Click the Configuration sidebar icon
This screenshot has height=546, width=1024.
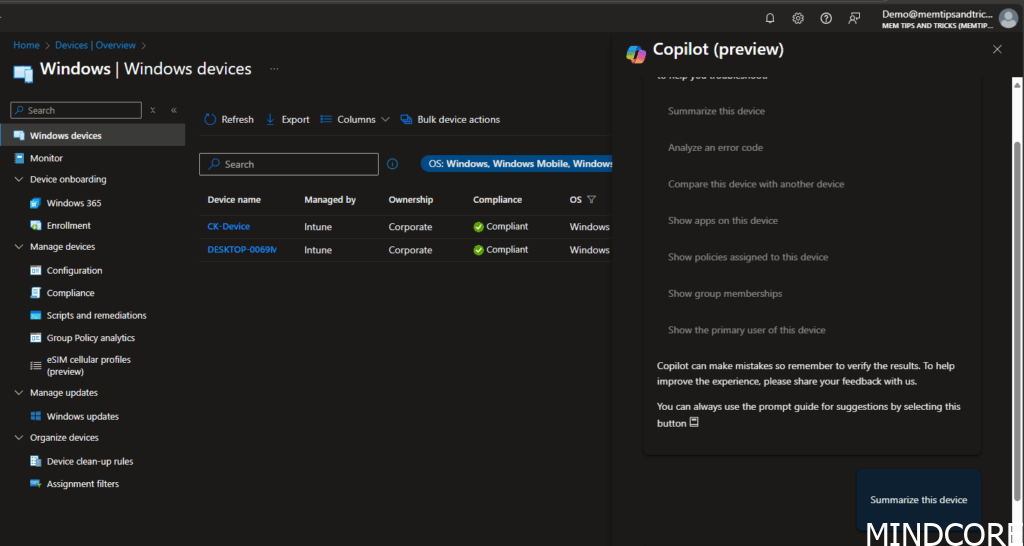[x=36, y=270]
